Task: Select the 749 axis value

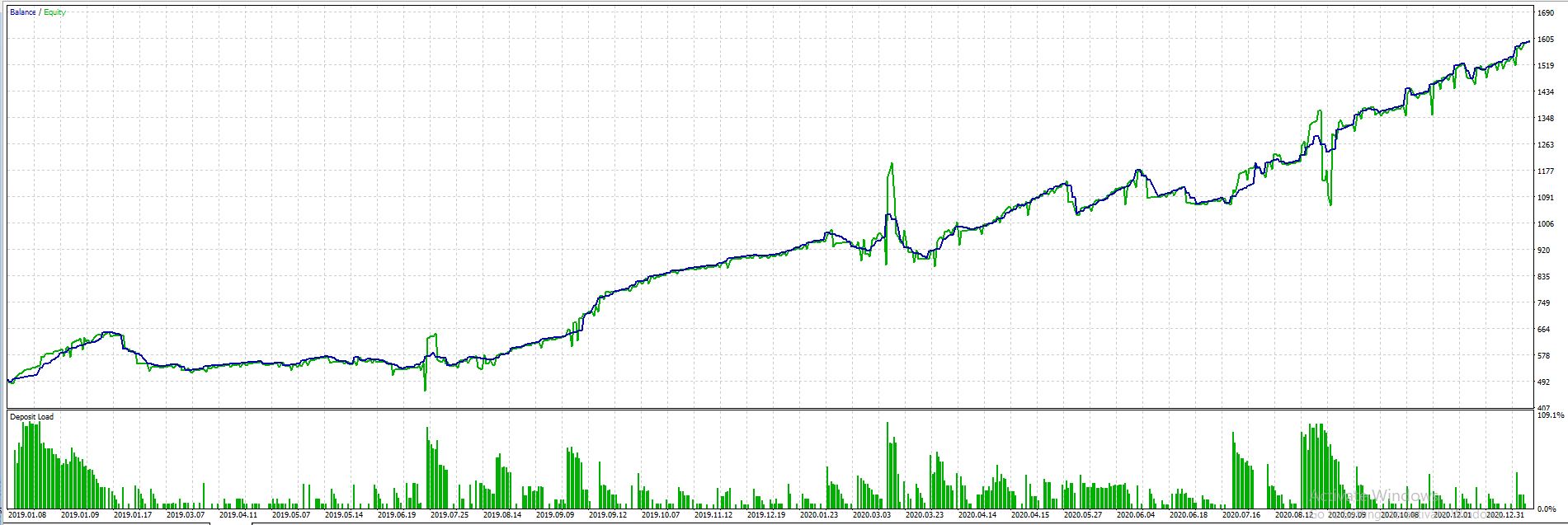Action: [1543, 303]
